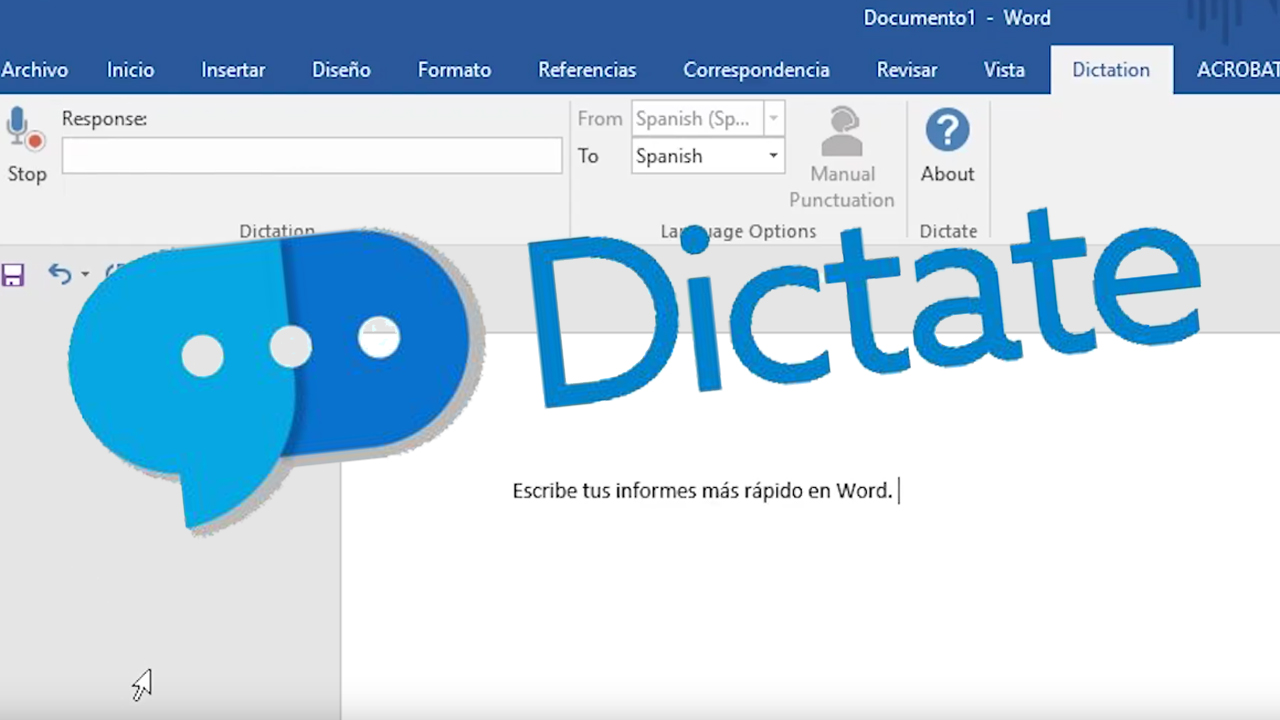The width and height of the screenshot is (1280, 720).
Task: Open the Vista tab
Action: tap(1004, 70)
